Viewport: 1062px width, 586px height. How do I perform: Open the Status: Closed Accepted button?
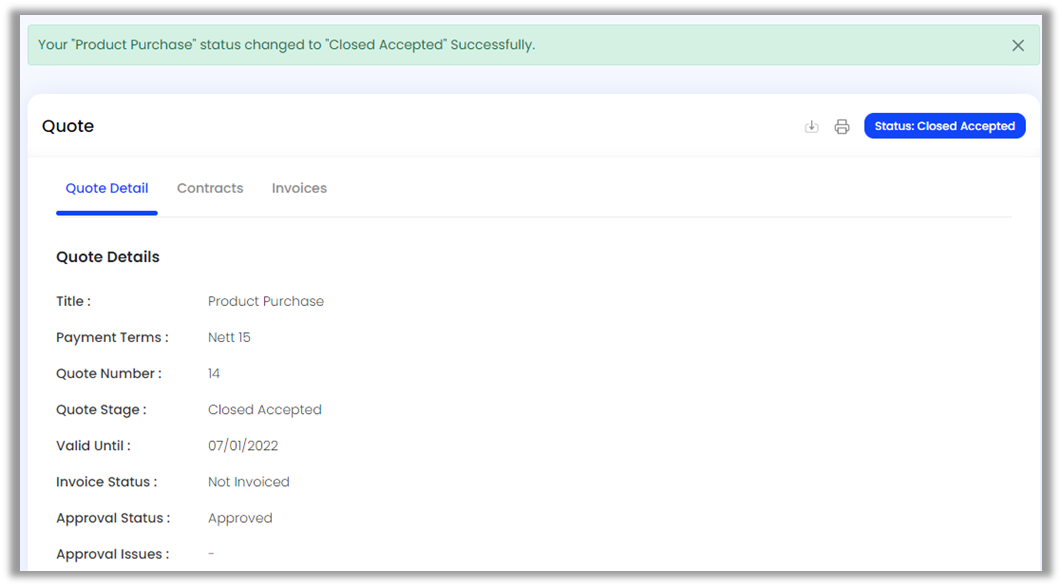pyautogui.click(x=944, y=126)
